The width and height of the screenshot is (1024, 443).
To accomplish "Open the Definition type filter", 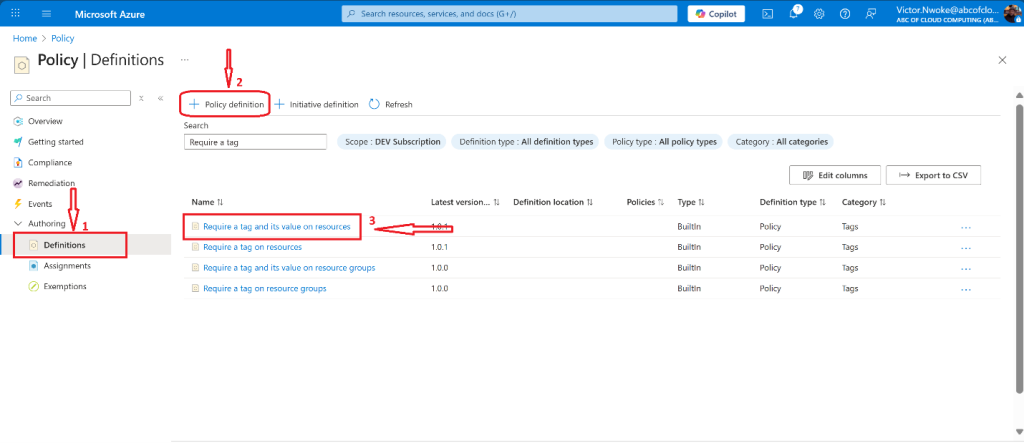I will coord(526,142).
